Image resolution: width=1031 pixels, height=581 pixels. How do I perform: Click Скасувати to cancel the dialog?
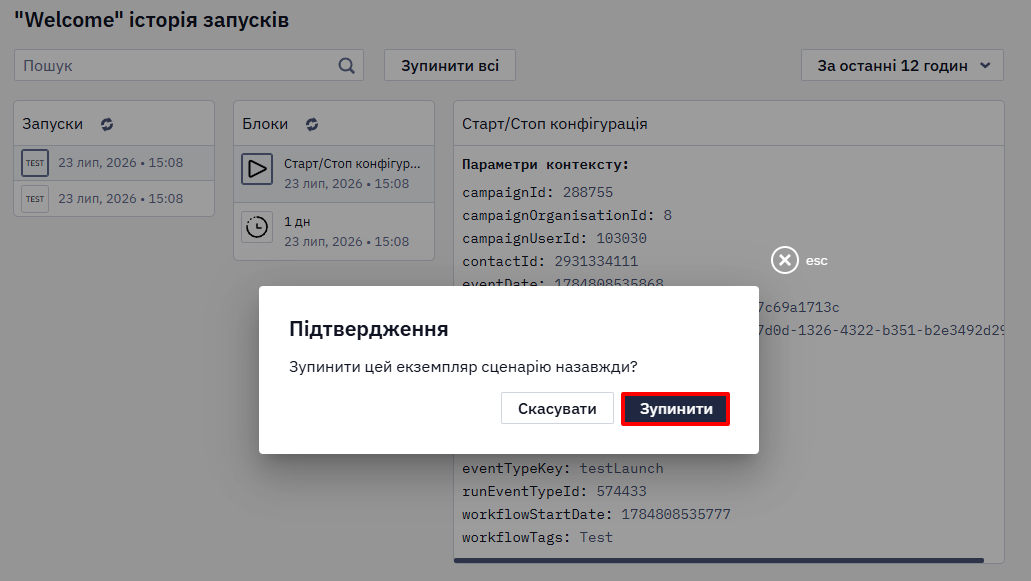click(x=557, y=409)
